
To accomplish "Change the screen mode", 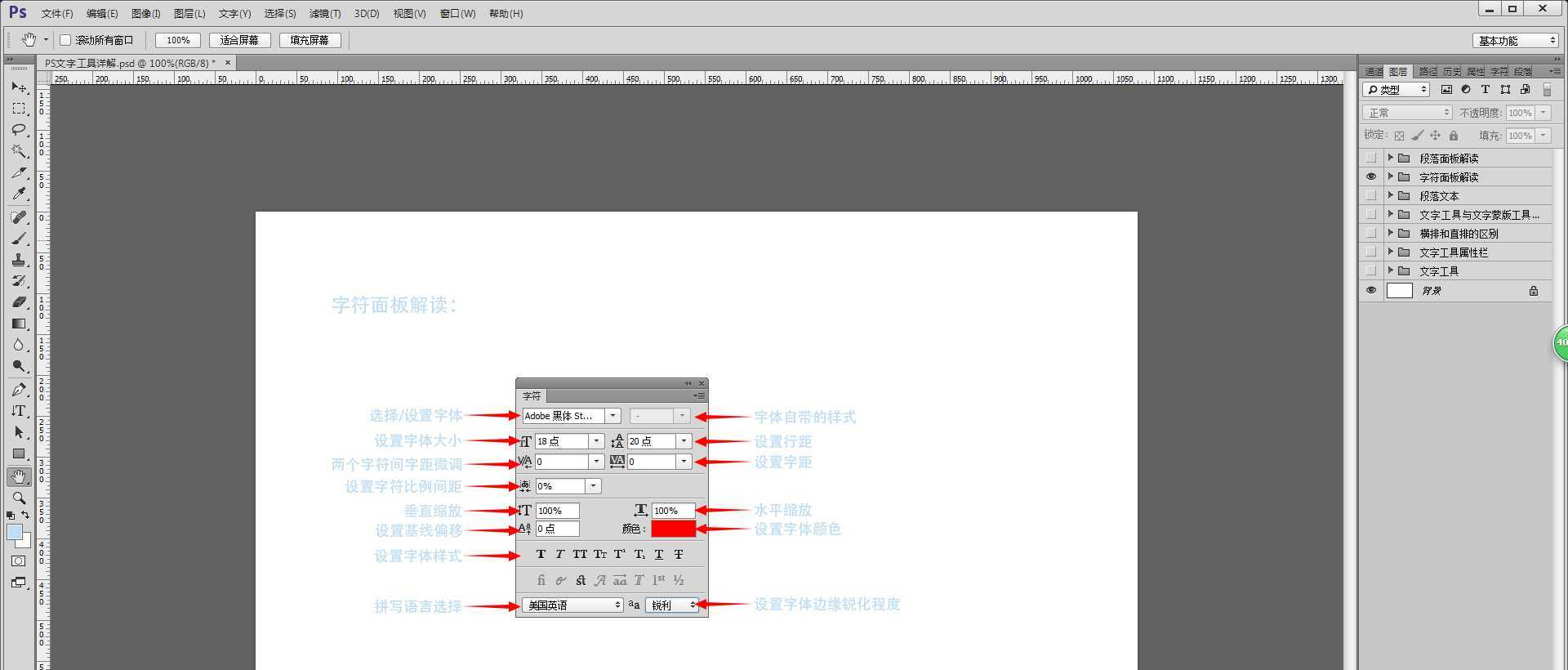I will coord(19,583).
